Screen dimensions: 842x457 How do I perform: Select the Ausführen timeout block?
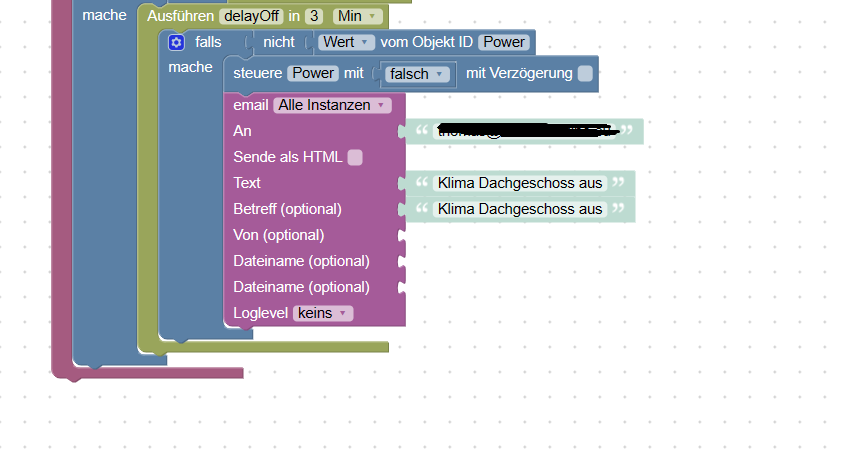click(180, 16)
